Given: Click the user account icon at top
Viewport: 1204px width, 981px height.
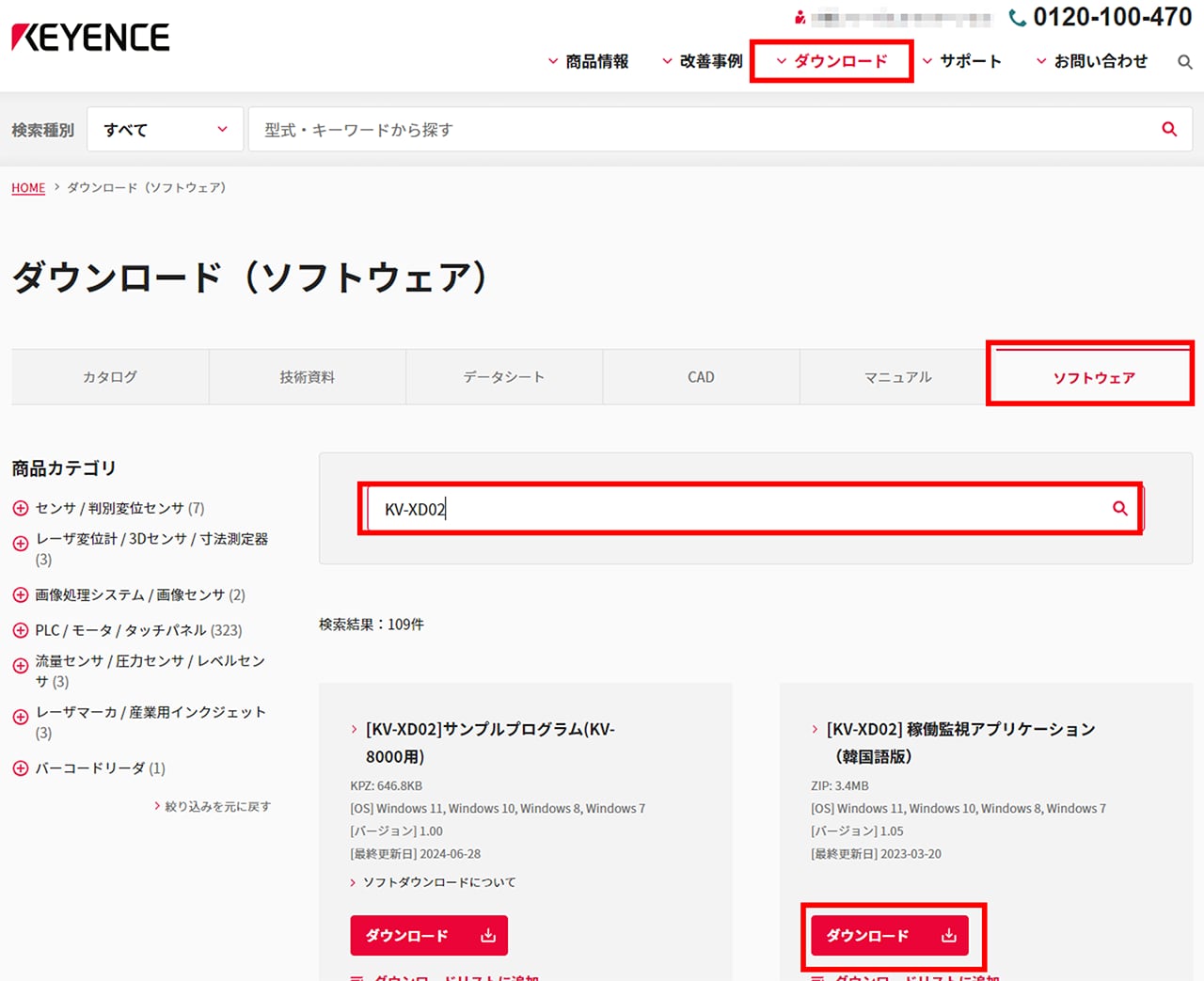Looking at the screenshot, I should pyautogui.click(x=800, y=18).
